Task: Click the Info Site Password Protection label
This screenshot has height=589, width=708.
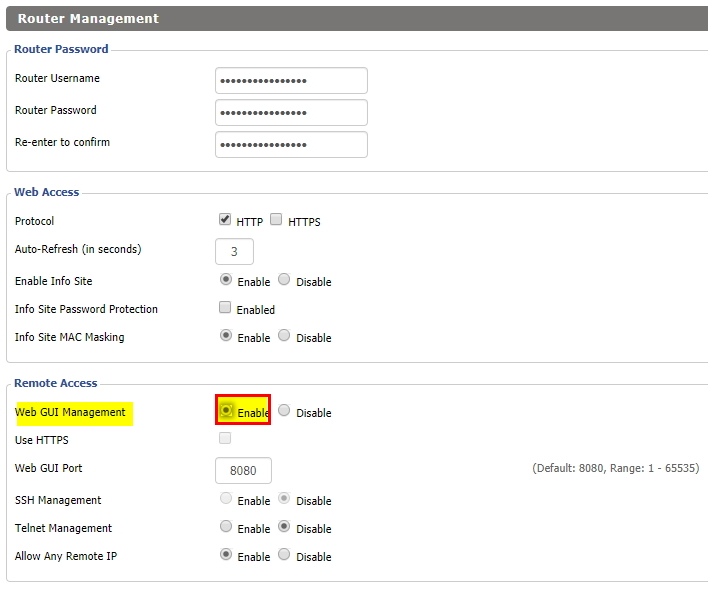Action: (x=86, y=309)
